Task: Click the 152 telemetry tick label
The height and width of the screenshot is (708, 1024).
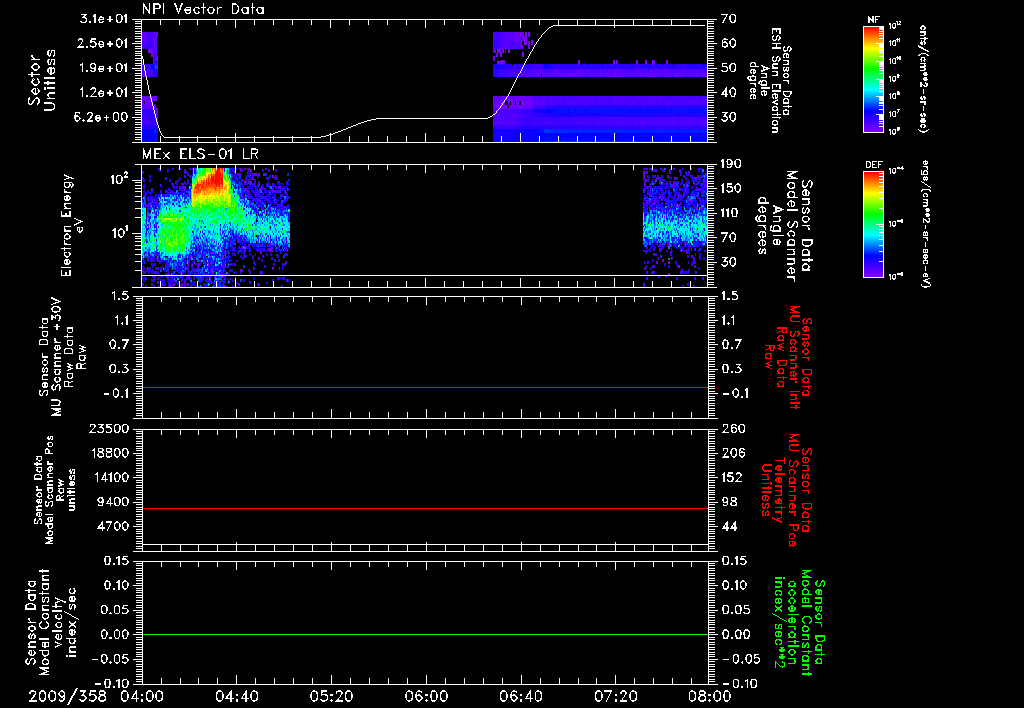Action: point(732,477)
